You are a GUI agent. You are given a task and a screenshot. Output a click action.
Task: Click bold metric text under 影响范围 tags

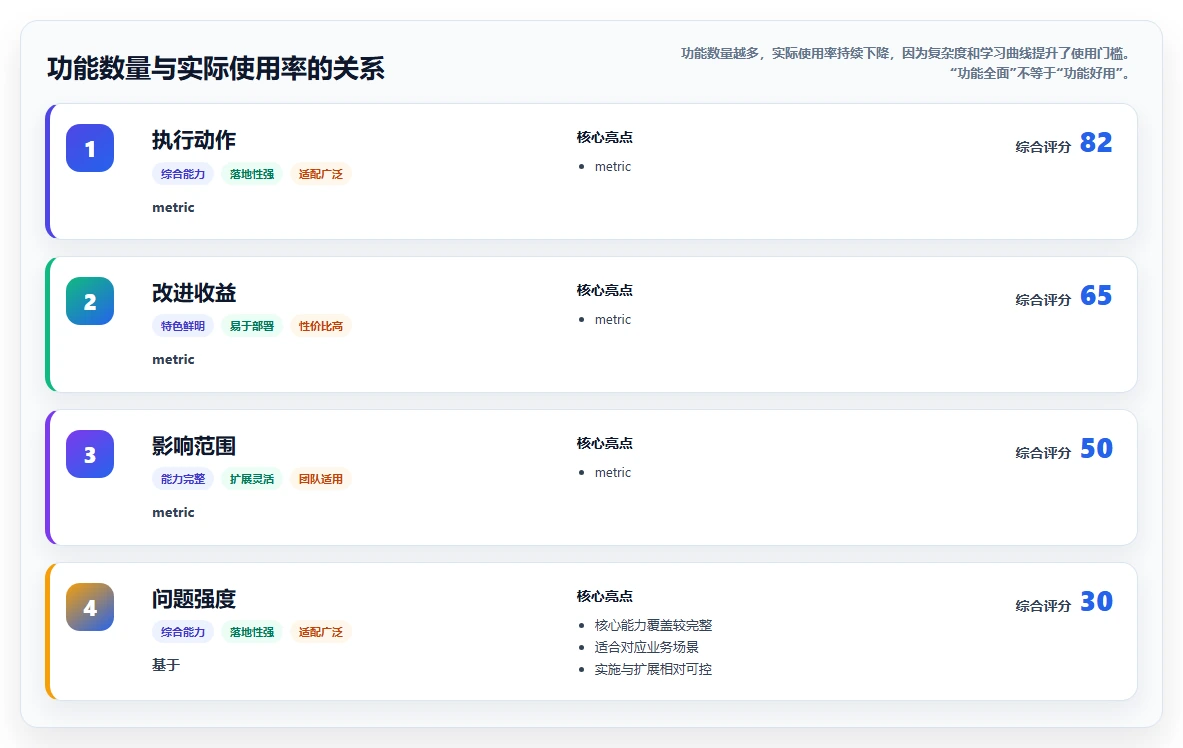(x=174, y=513)
